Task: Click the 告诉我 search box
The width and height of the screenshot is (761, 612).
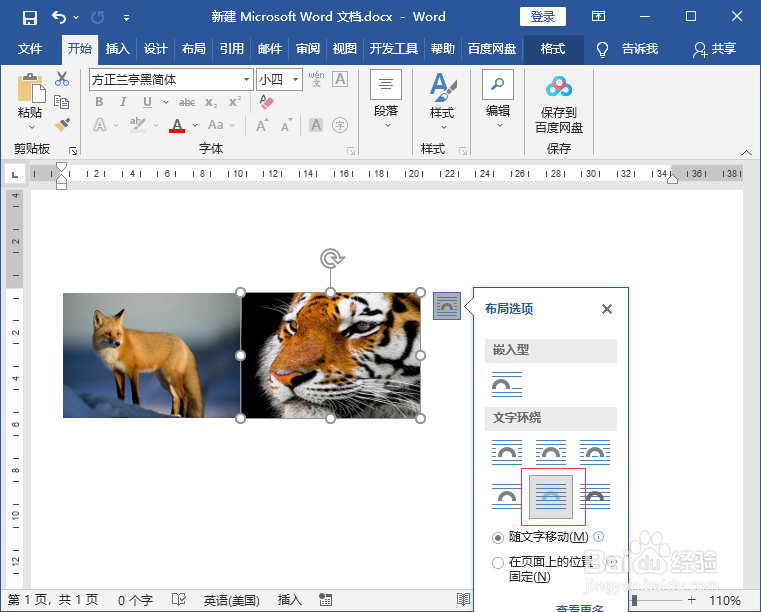Action: pos(640,49)
